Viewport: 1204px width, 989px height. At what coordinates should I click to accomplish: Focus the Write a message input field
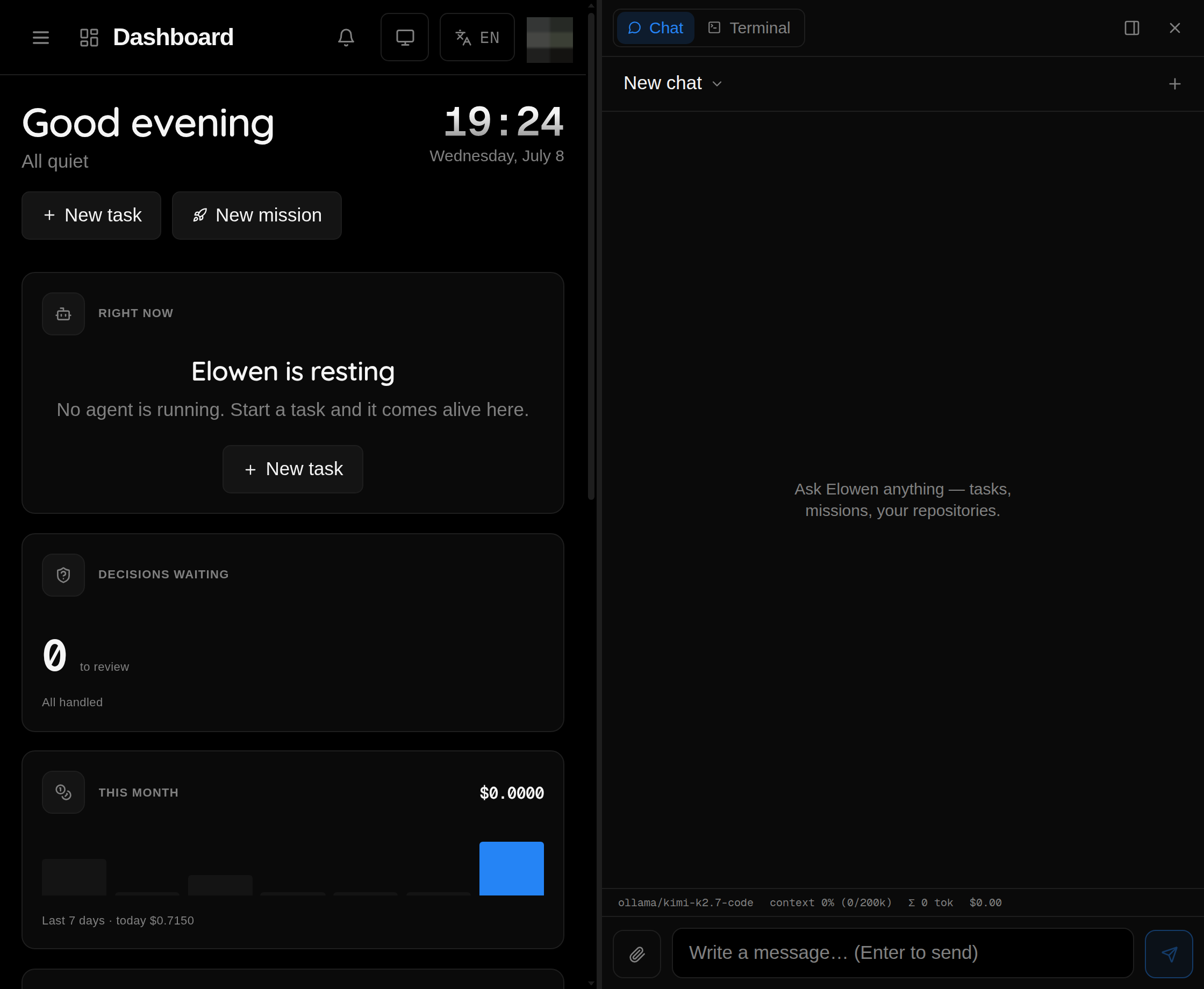pos(902,953)
